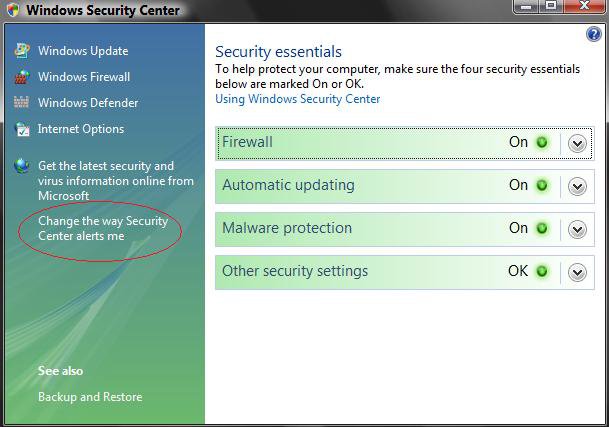Expand the Automatic updating section chevron
The height and width of the screenshot is (427, 609).
[577, 186]
